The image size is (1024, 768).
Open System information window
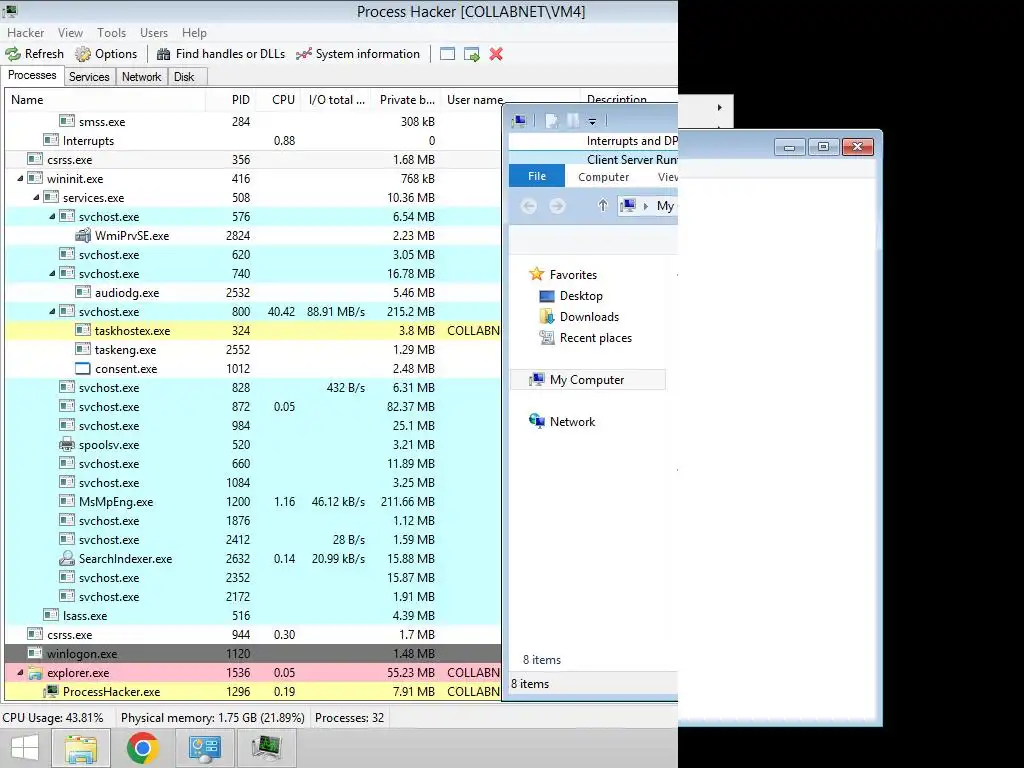[358, 54]
